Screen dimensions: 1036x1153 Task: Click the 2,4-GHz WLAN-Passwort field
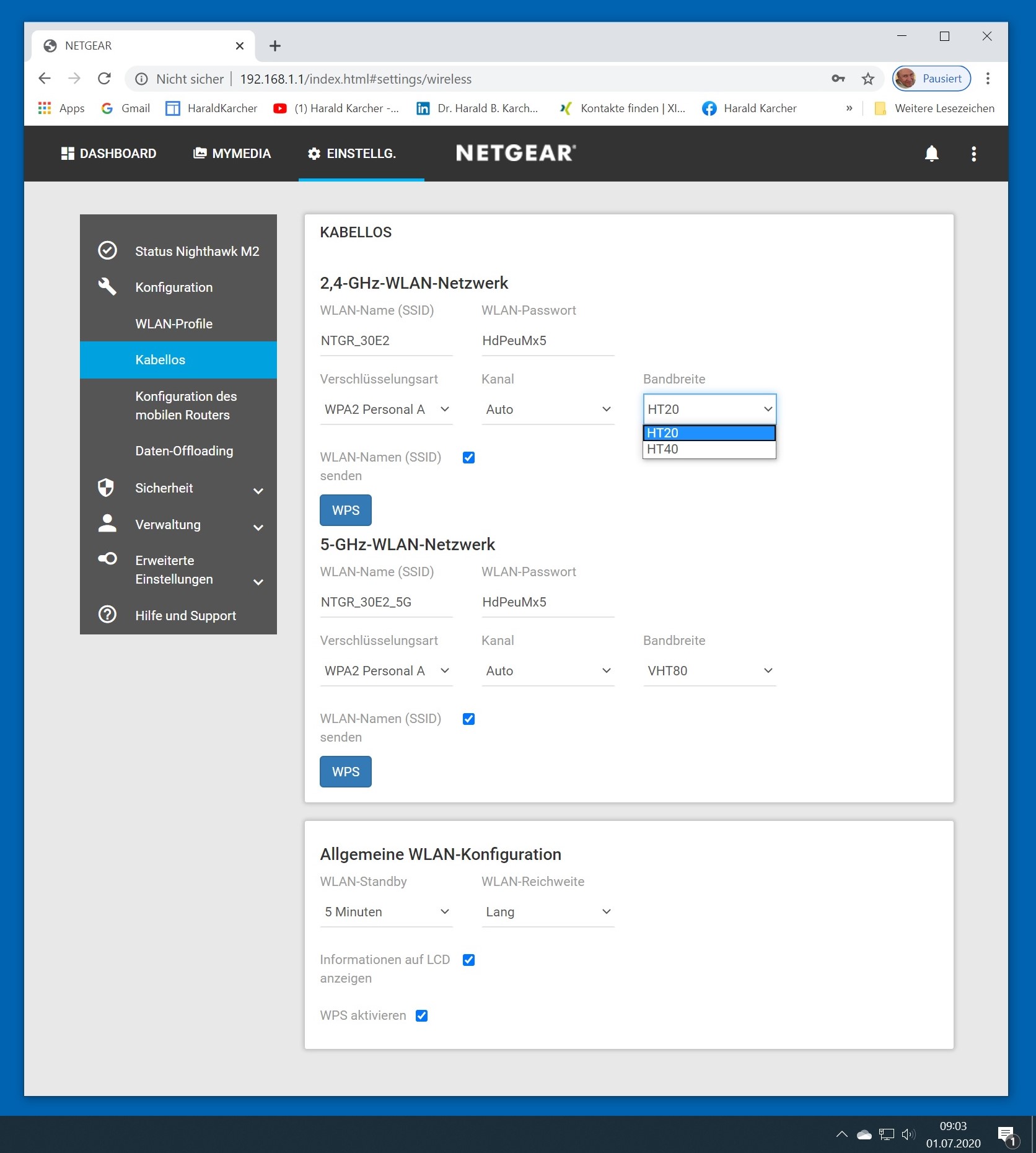coord(547,341)
